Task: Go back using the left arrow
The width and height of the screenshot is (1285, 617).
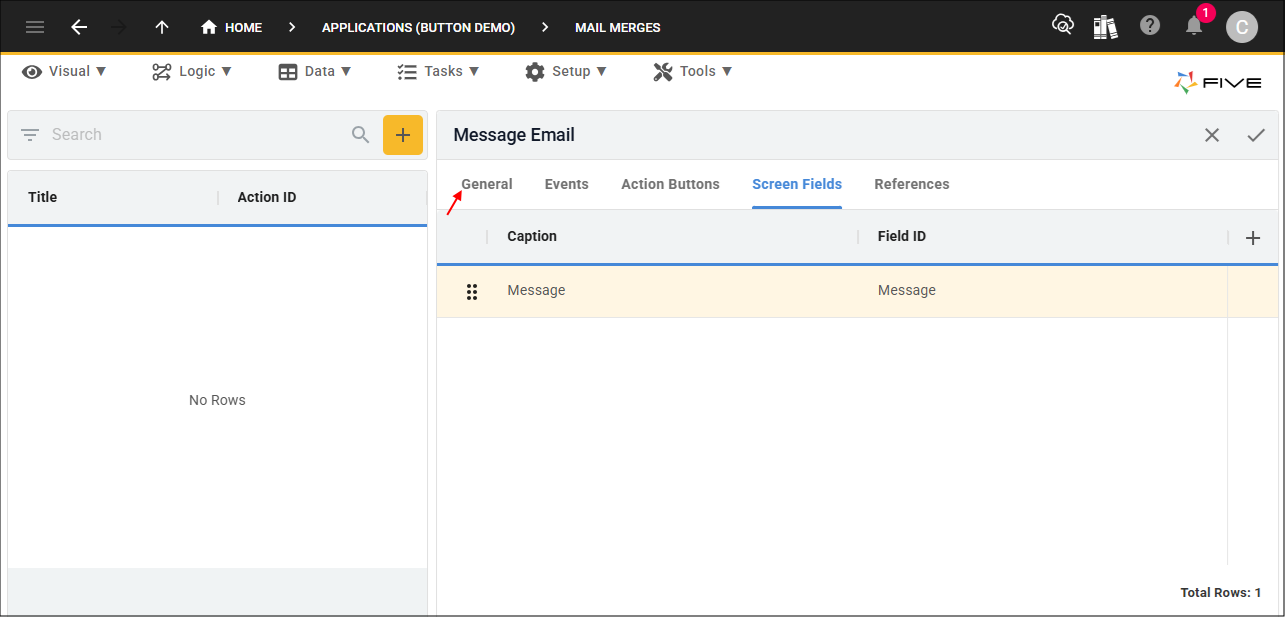Action: click(x=79, y=27)
